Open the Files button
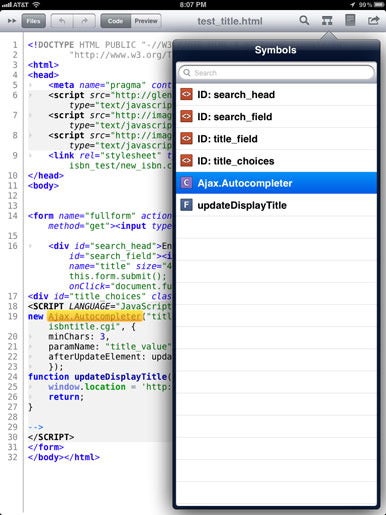The width and height of the screenshot is (386, 515). 33,21
